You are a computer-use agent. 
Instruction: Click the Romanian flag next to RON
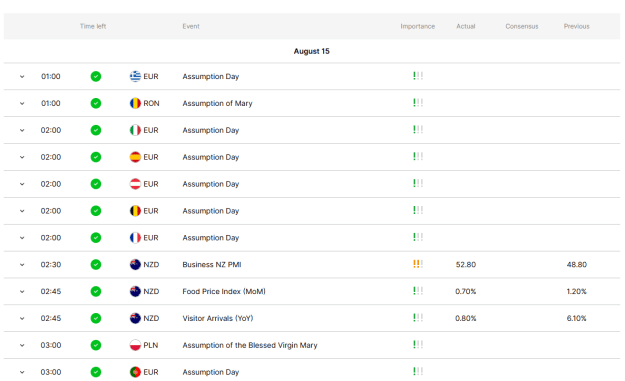135,103
